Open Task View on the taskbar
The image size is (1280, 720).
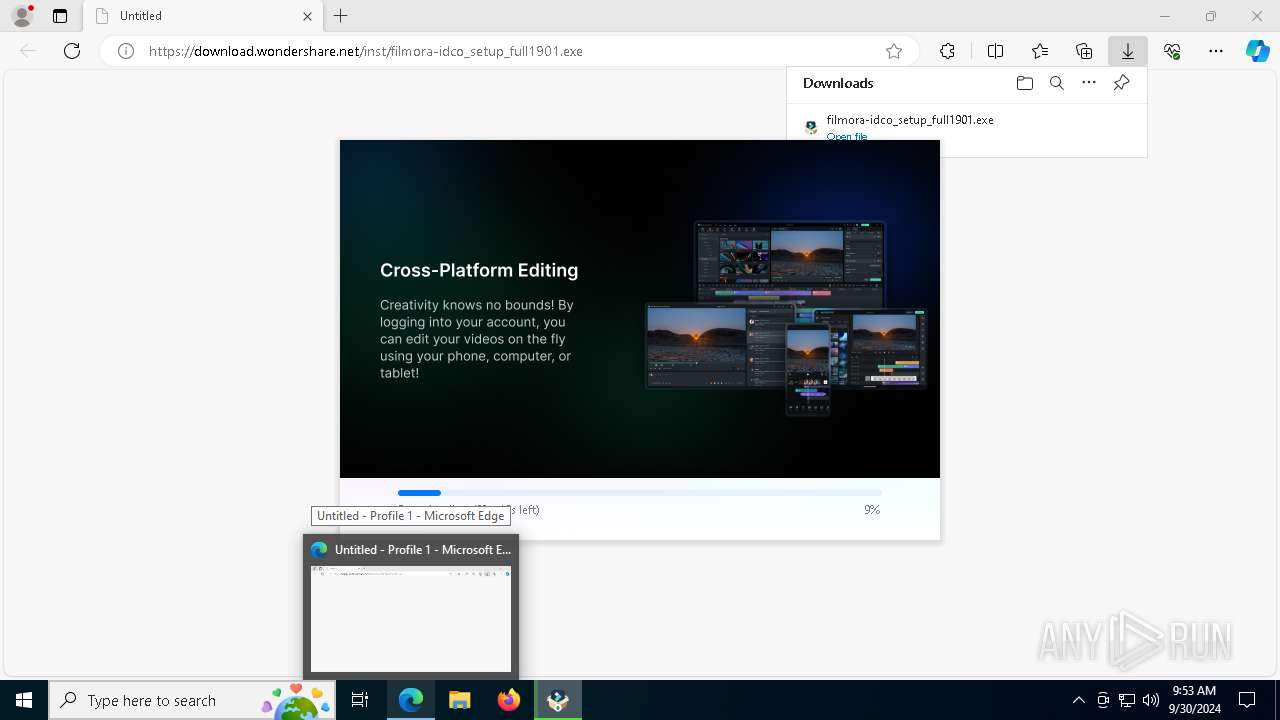360,700
